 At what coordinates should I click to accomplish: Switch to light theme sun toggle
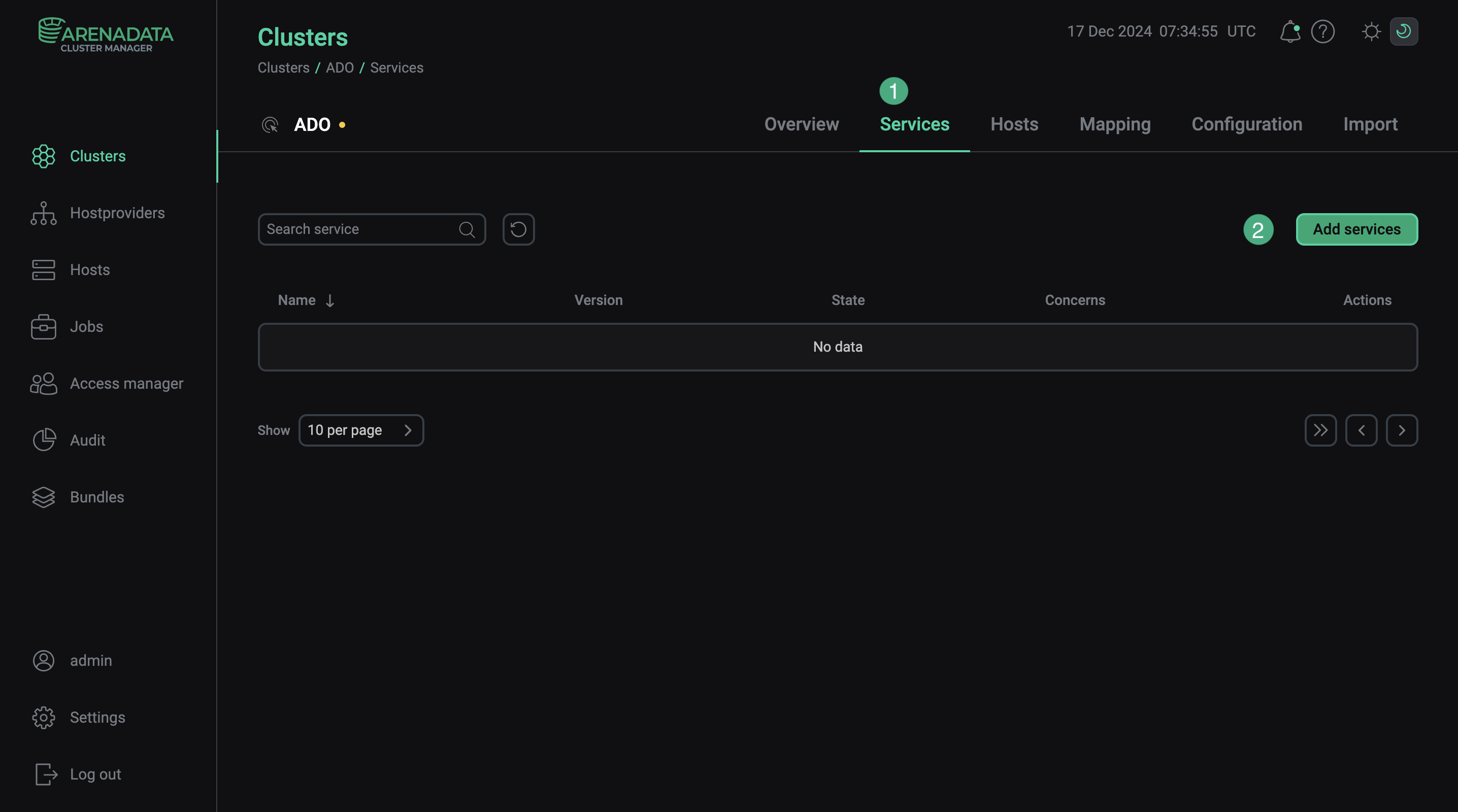[1371, 31]
